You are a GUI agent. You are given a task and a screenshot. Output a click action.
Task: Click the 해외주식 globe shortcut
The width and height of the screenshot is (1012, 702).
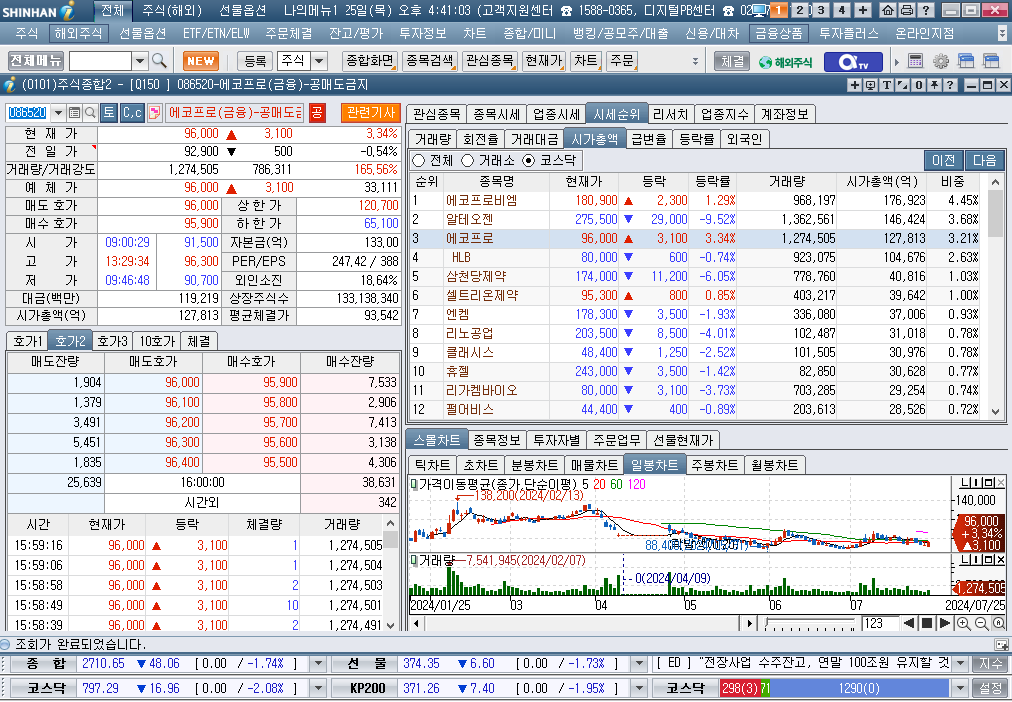(785, 62)
